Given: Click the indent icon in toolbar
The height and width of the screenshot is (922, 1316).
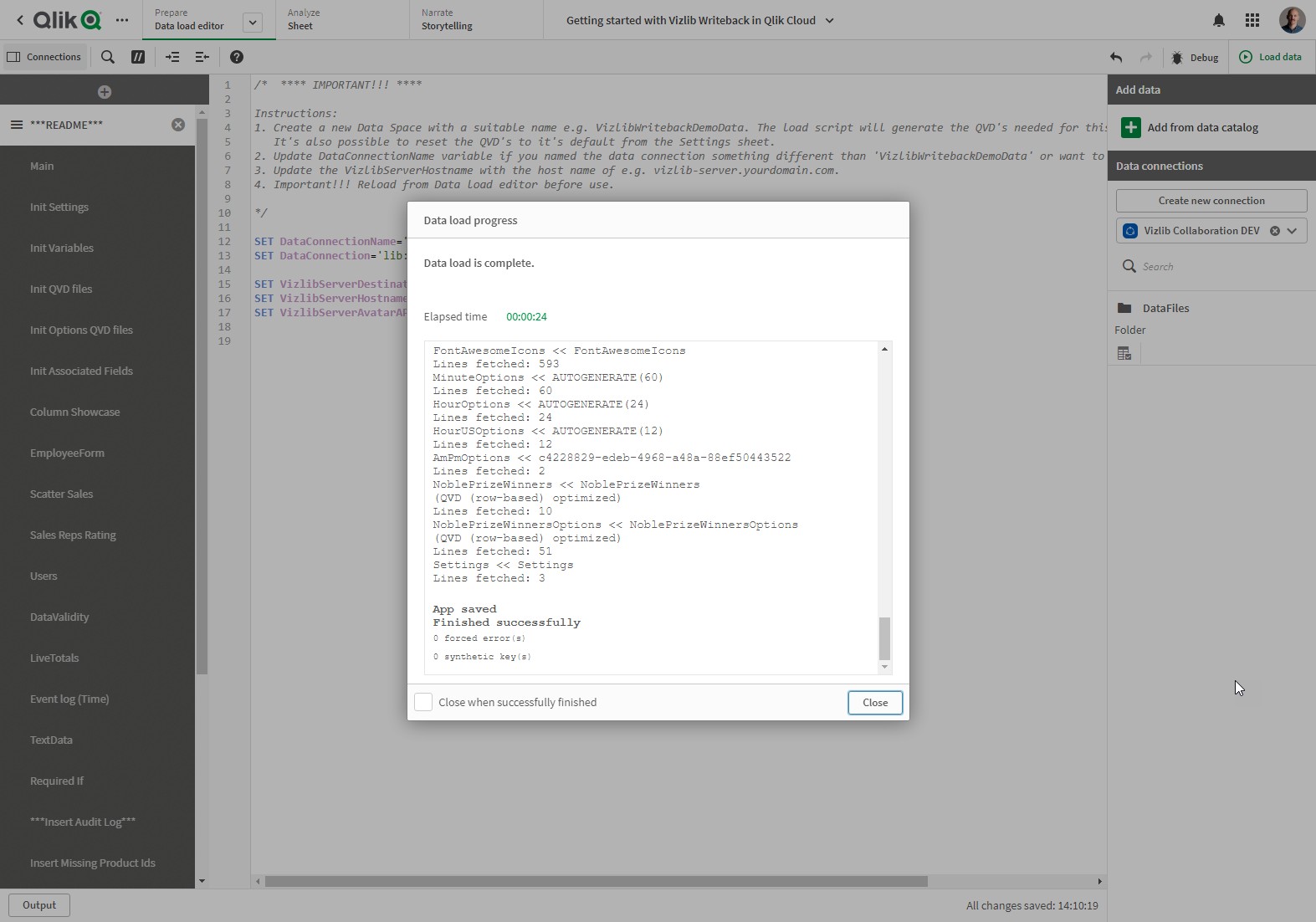Looking at the screenshot, I should [172, 57].
